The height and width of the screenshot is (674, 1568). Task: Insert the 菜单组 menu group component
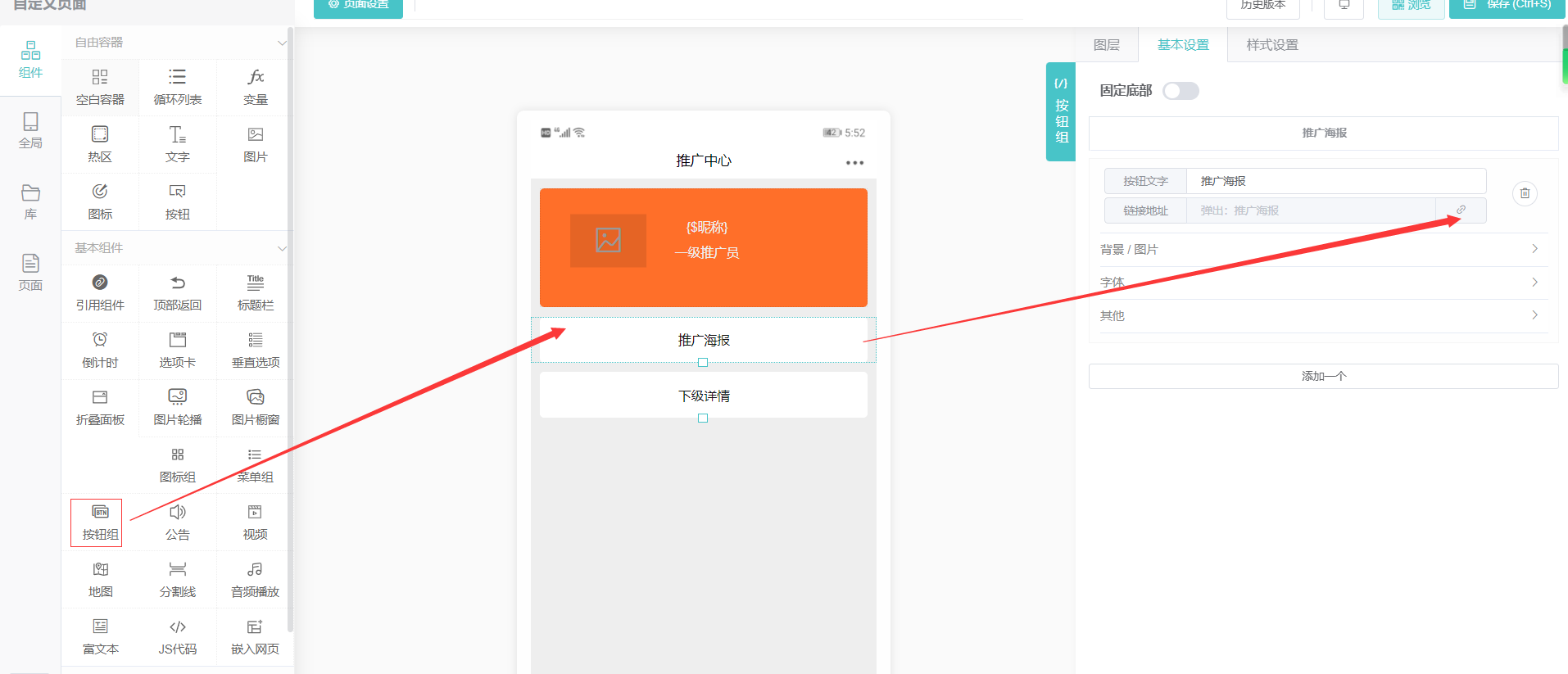coord(256,464)
